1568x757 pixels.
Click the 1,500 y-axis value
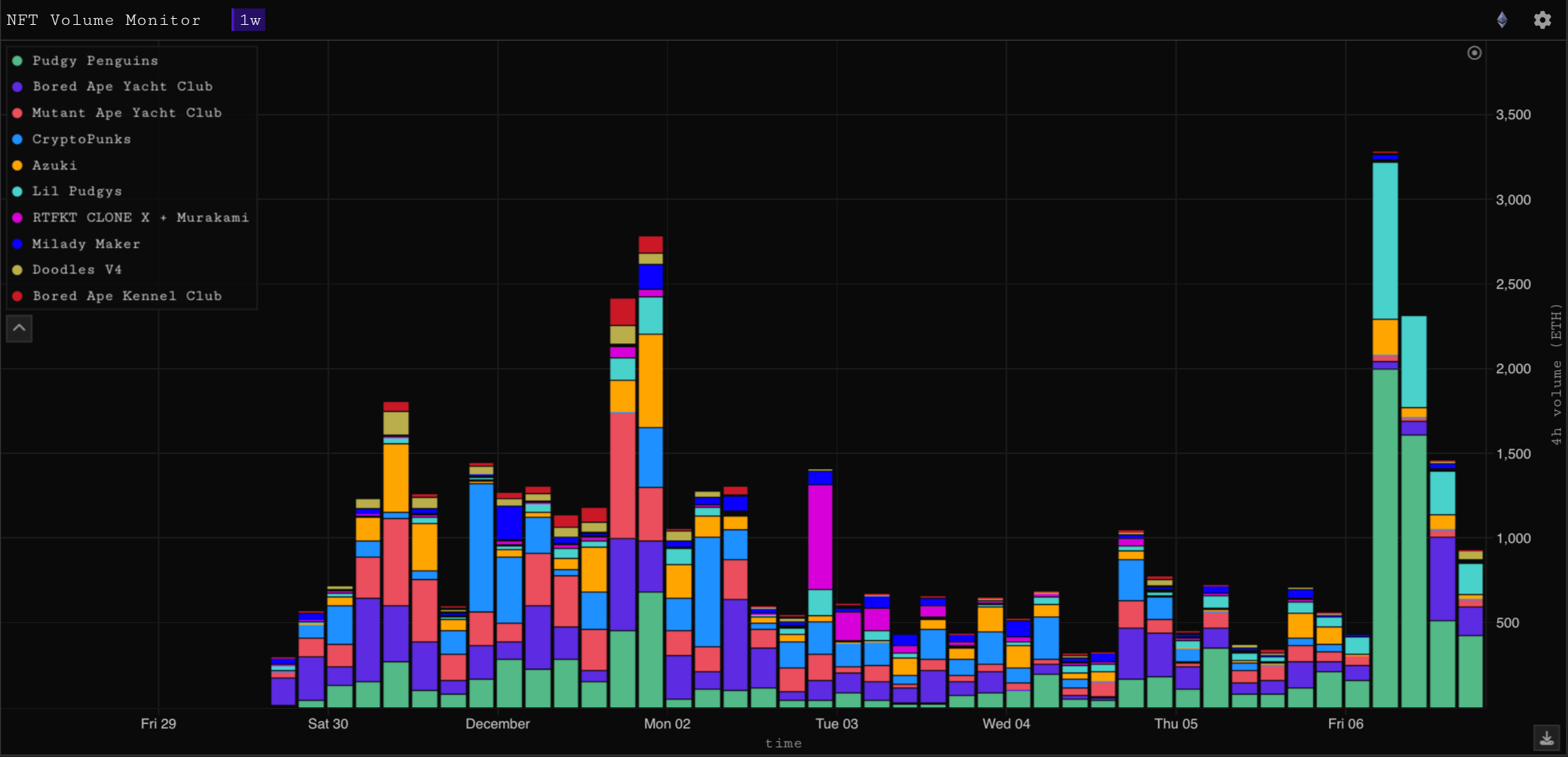click(1513, 454)
